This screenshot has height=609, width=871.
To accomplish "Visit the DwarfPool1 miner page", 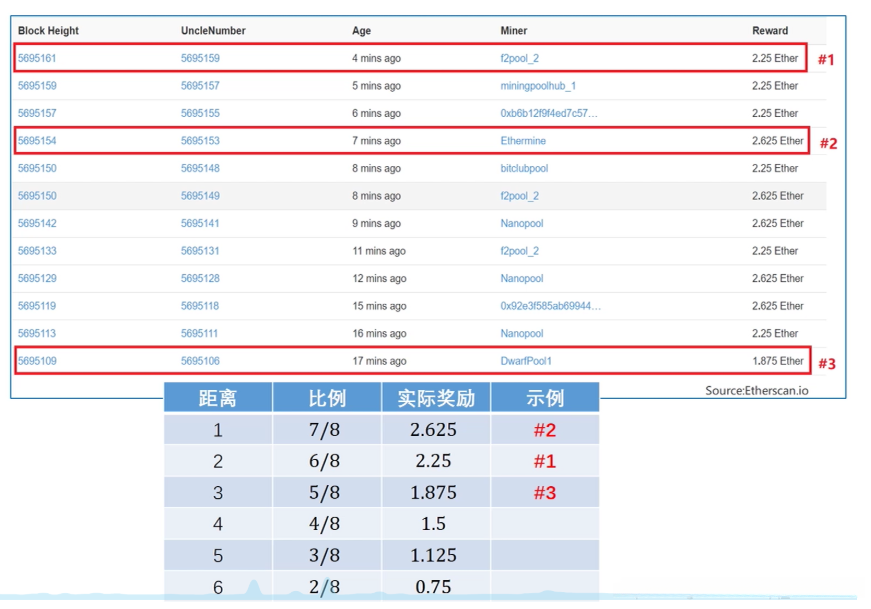I will pyautogui.click(x=526, y=361).
